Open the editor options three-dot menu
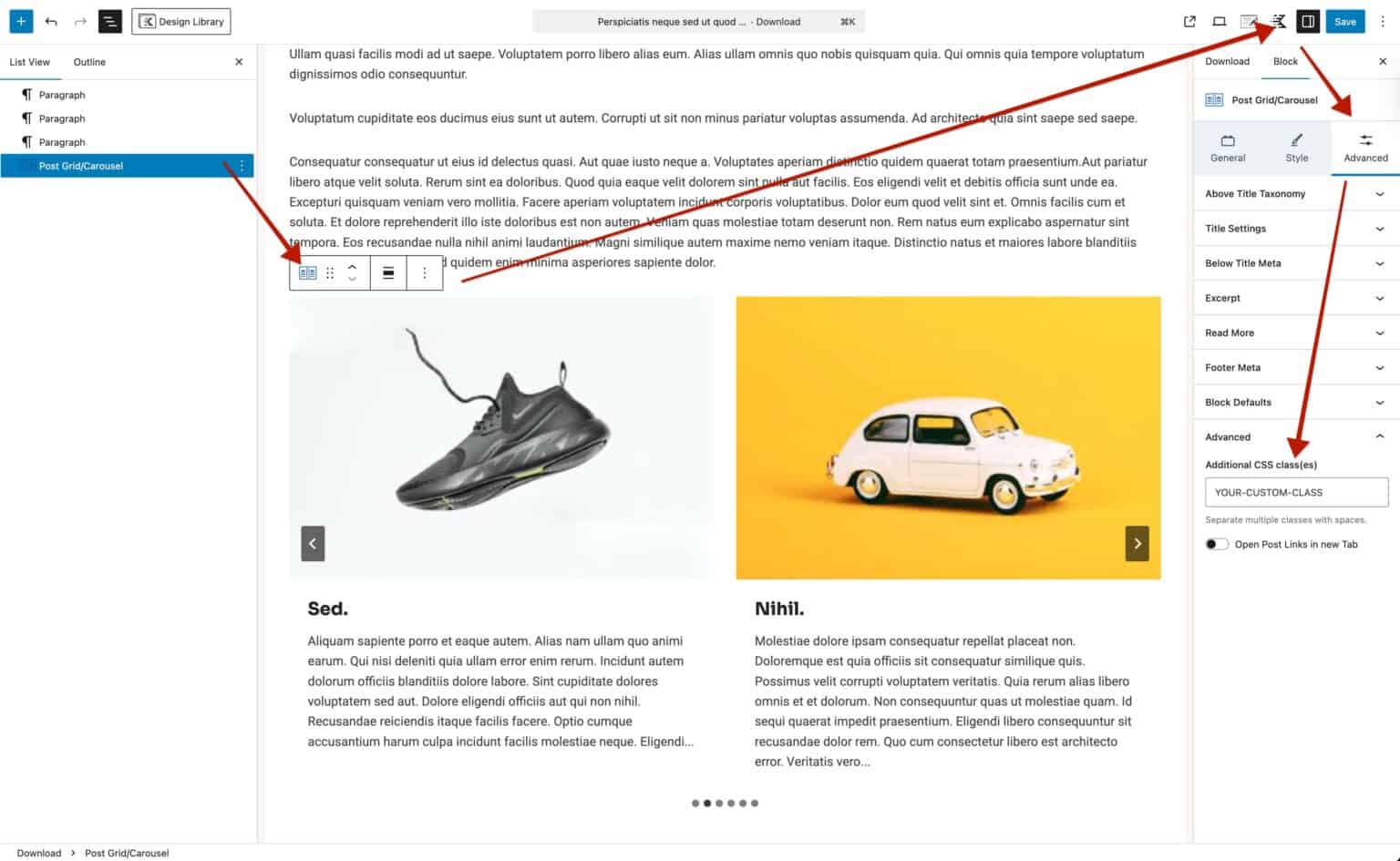Screen dimensions: 1400x861 pyautogui.click(x=1384, y=21)
